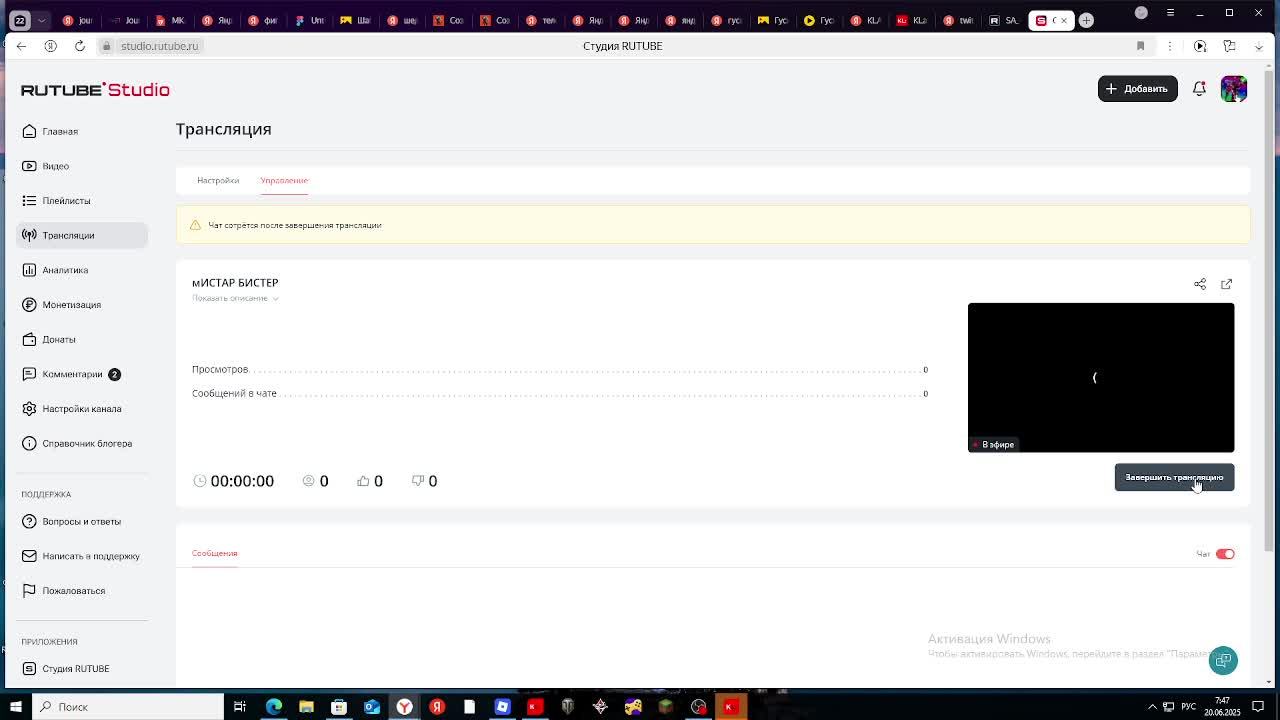Switch to the SA browser tab
The image size is (1280, 720).
1004,20
